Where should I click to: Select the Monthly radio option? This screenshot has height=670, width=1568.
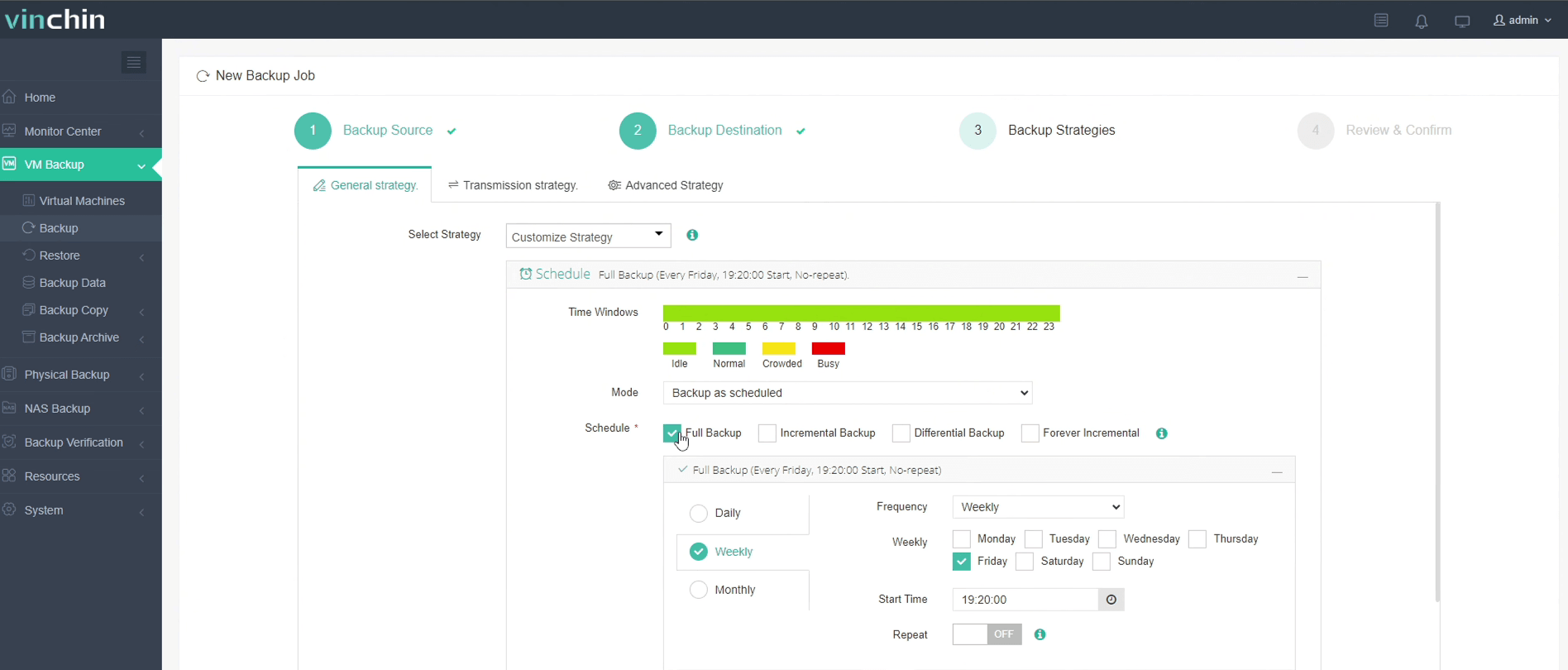699,590
